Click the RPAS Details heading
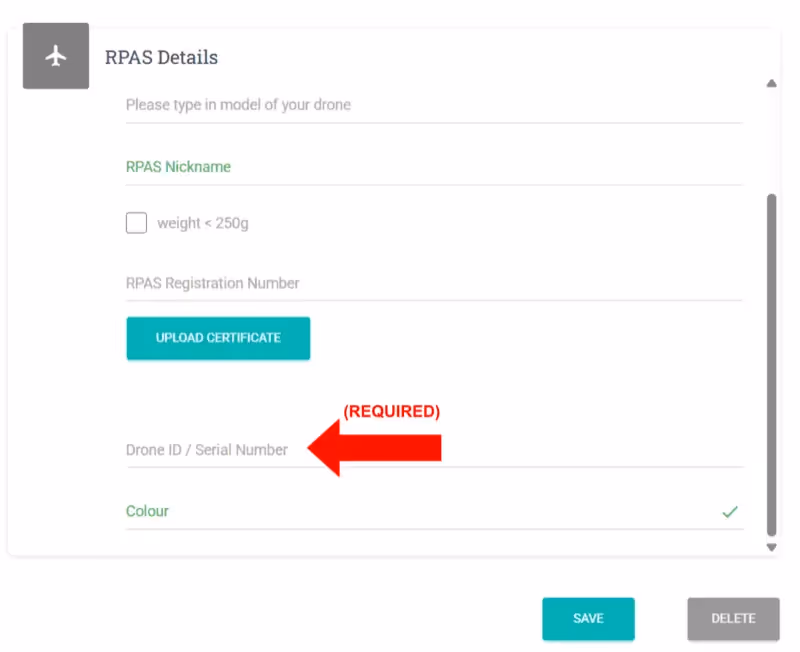The height and width of the screenshot is (652, 800). click(161, 57)
